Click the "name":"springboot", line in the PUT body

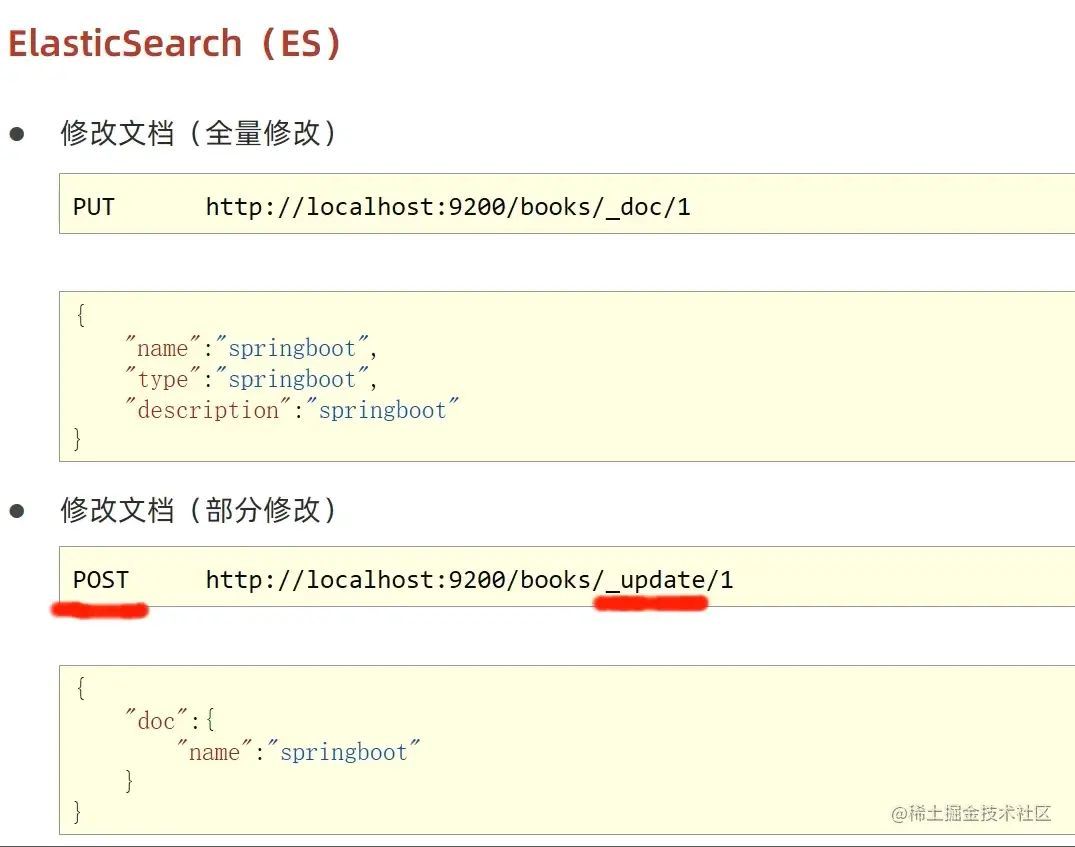pos(251,347)
